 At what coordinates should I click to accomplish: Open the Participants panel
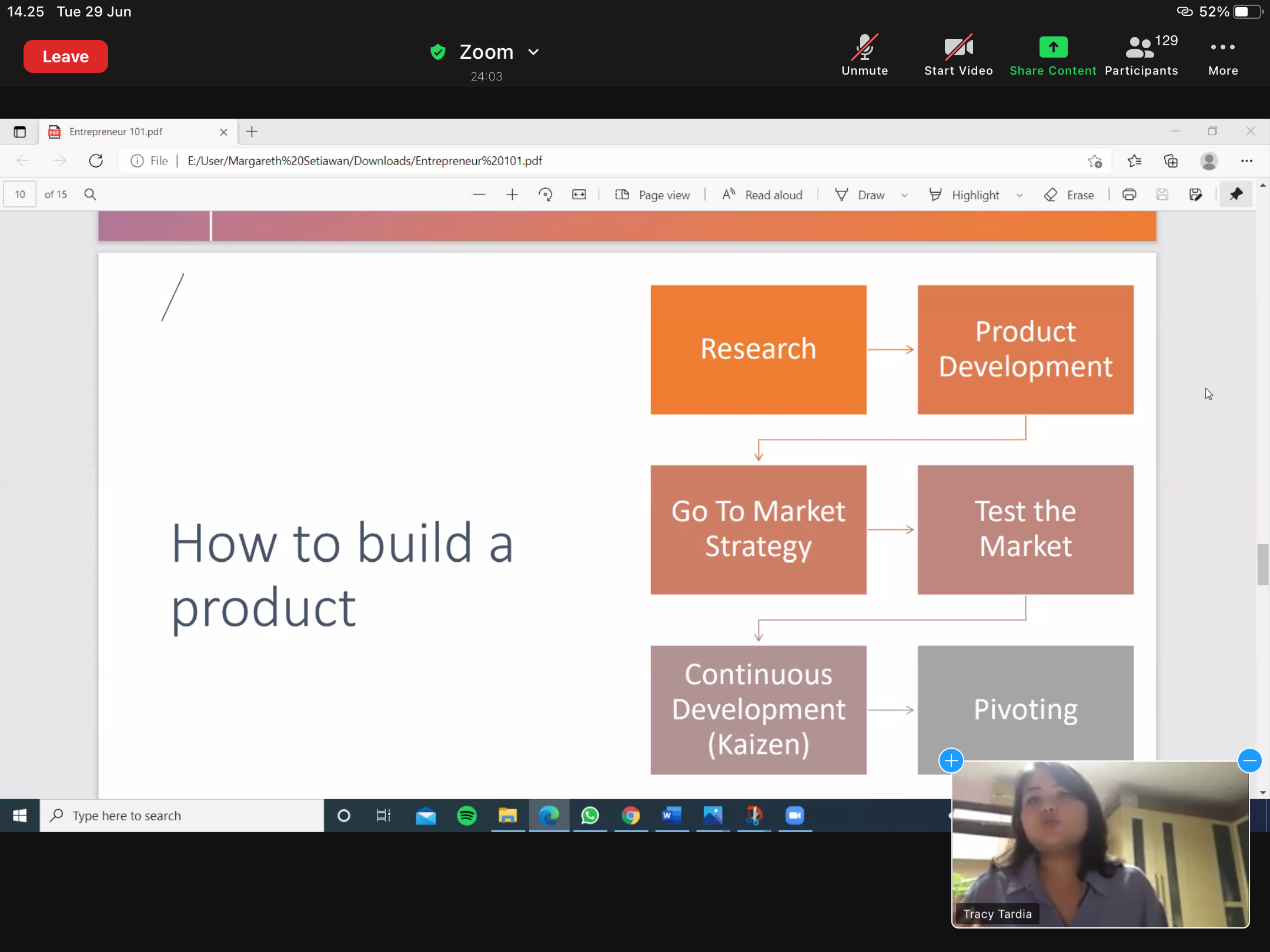pyautogui.click(x=1141, y=56)
